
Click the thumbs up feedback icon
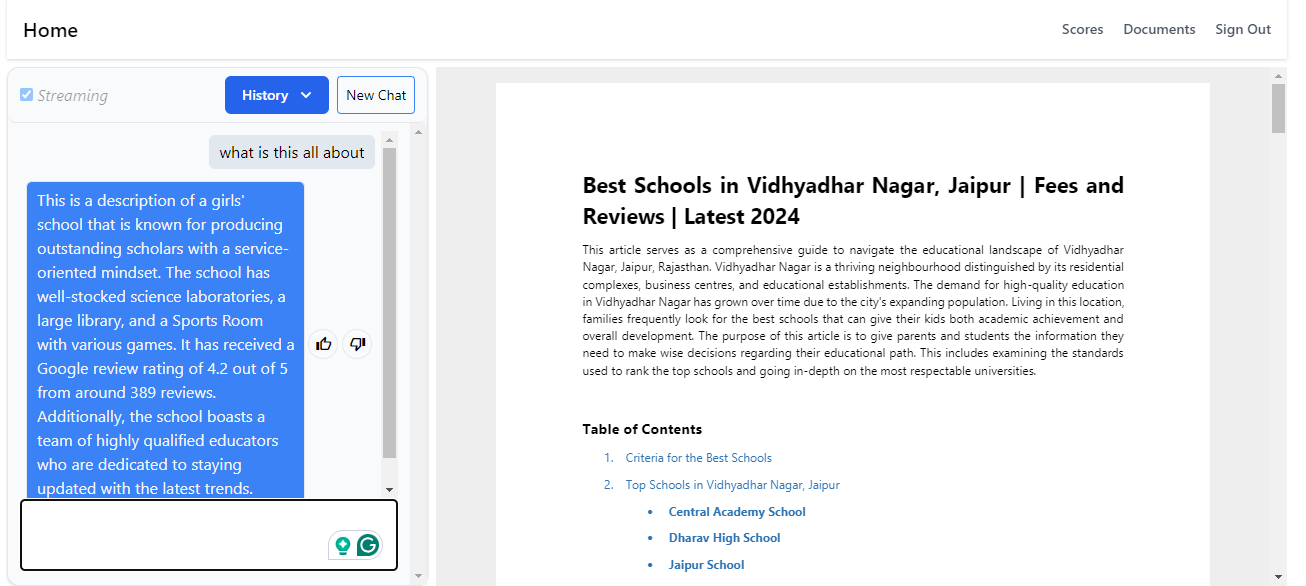pos(323,344)
